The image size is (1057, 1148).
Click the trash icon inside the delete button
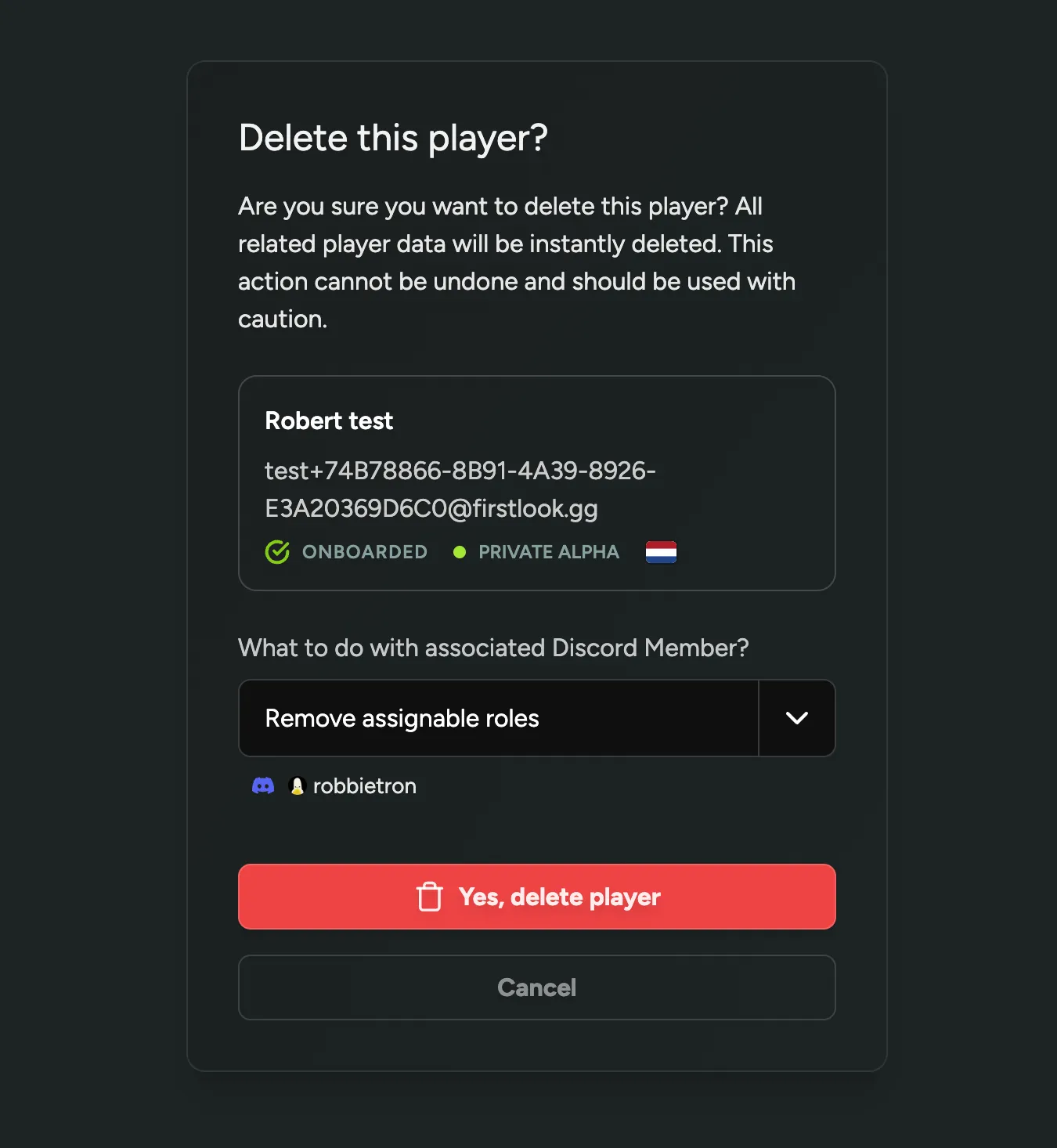429,897
